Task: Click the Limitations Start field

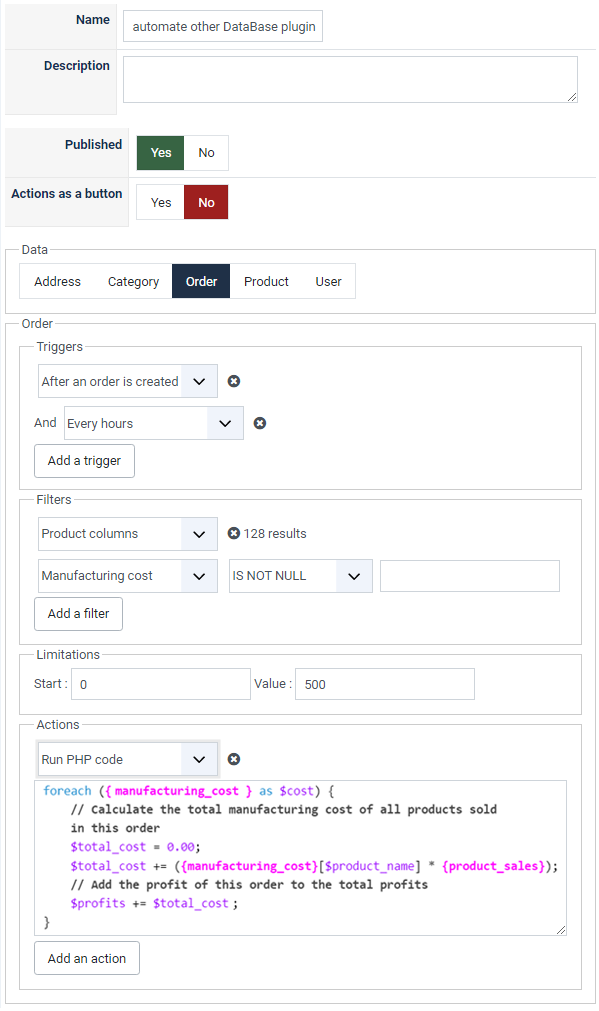Action: (161, 684)
